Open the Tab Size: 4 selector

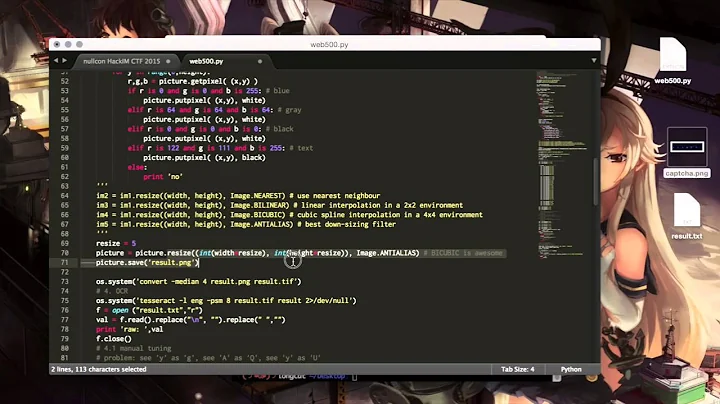(518, 369)
